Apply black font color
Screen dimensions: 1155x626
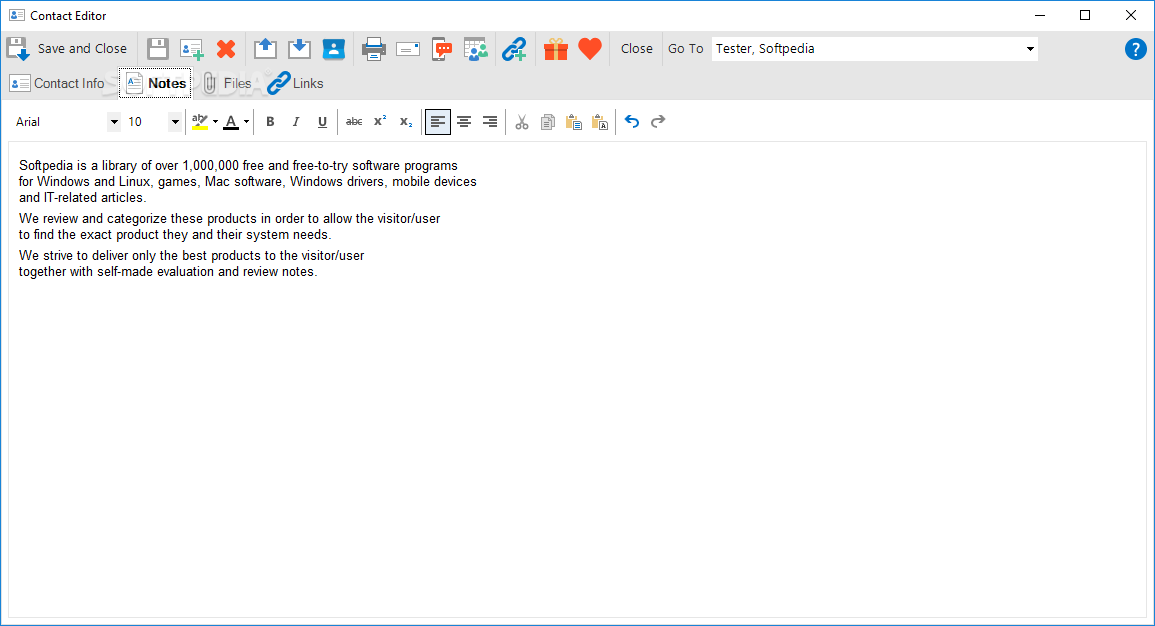coord(231,122)
